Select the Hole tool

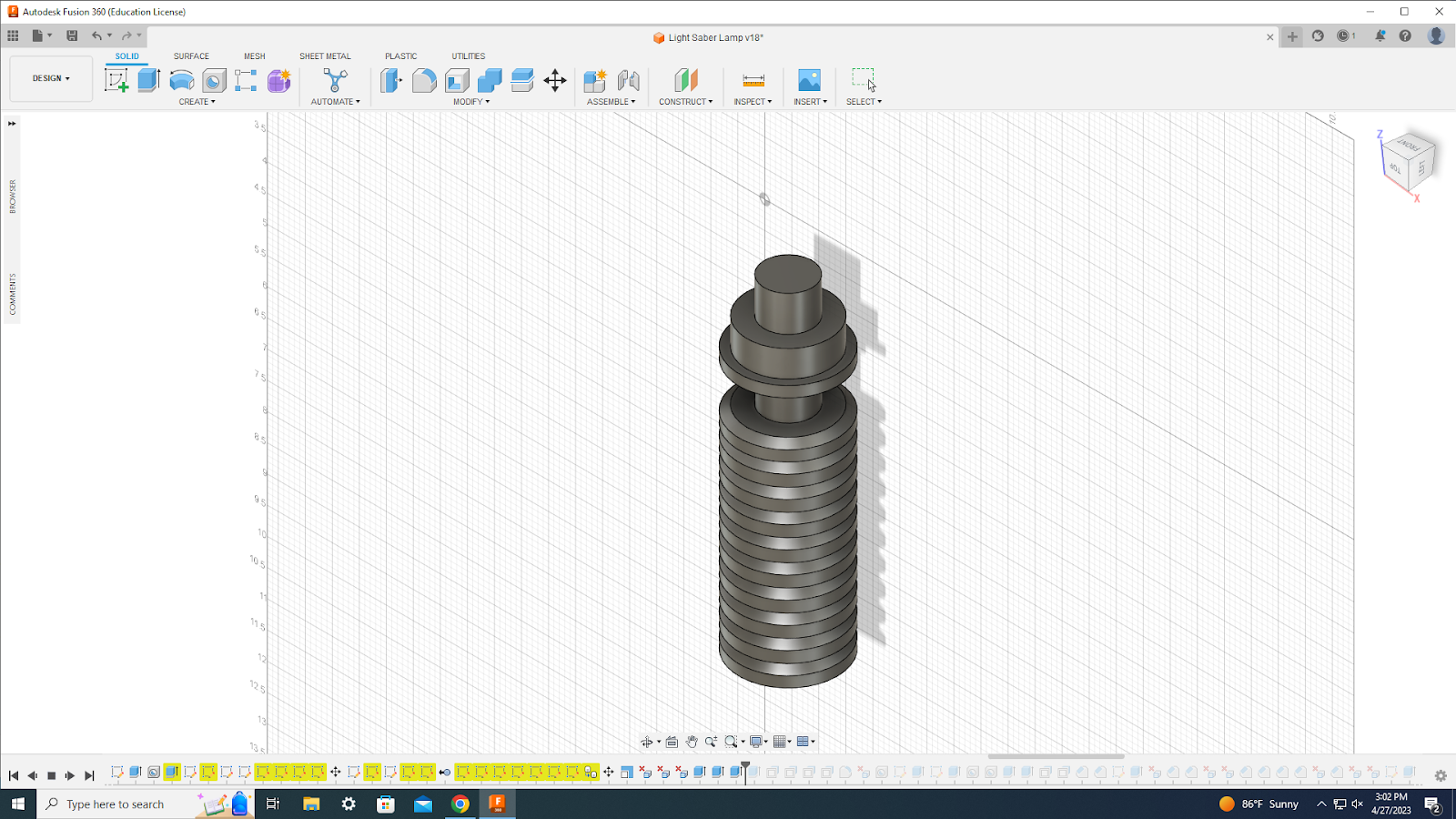[214, 80]
